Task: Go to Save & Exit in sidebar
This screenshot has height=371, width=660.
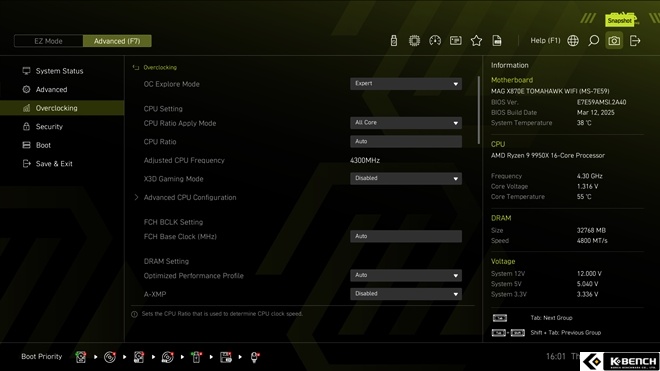Action: (x=62, y=164)
